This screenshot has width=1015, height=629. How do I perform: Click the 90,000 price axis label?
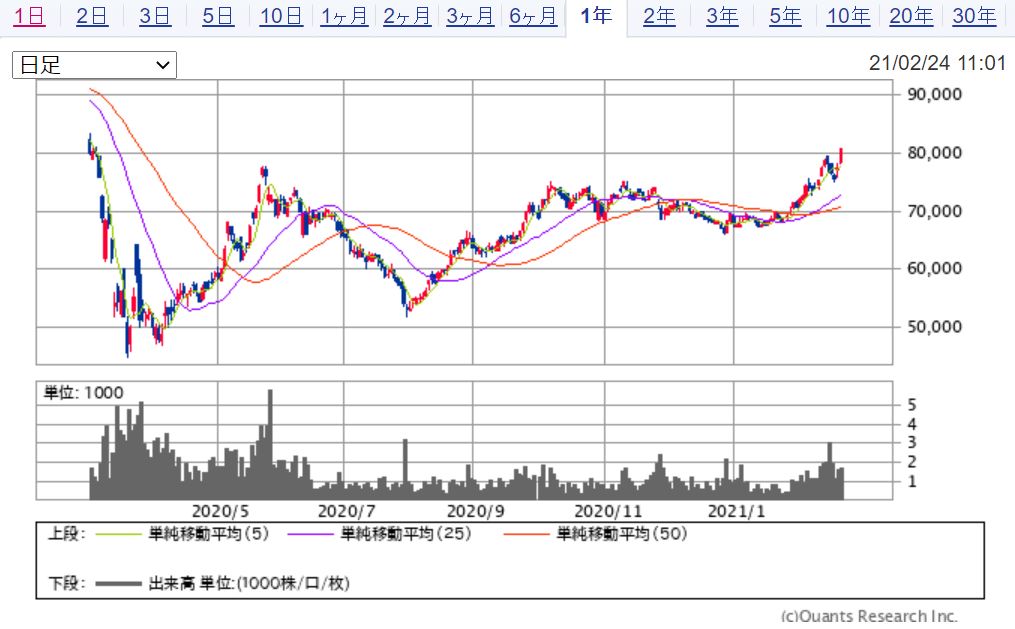coord(934,94)
